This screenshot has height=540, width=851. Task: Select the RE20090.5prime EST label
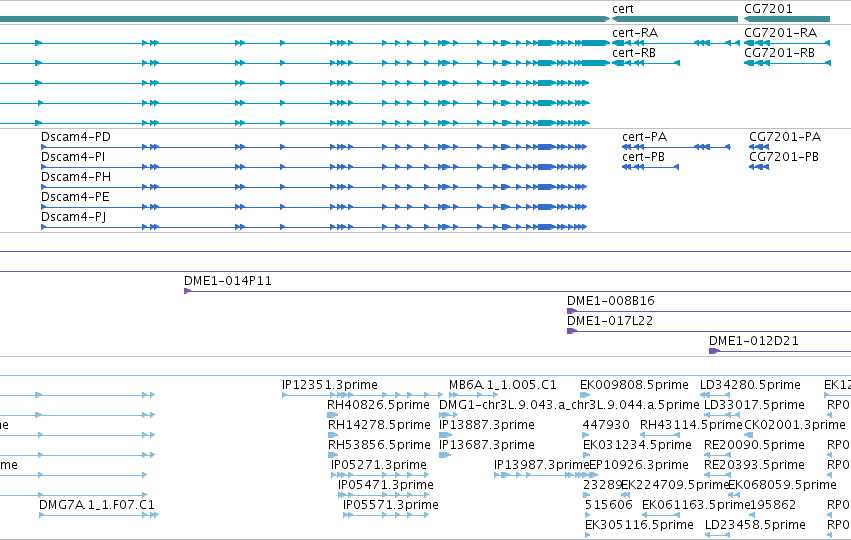754,445
